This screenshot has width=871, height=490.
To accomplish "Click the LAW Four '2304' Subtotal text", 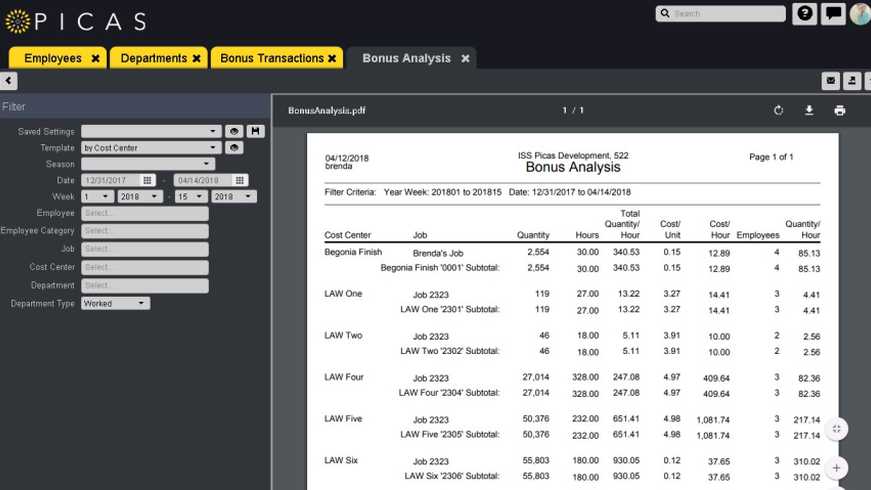I will click(449, 393).
